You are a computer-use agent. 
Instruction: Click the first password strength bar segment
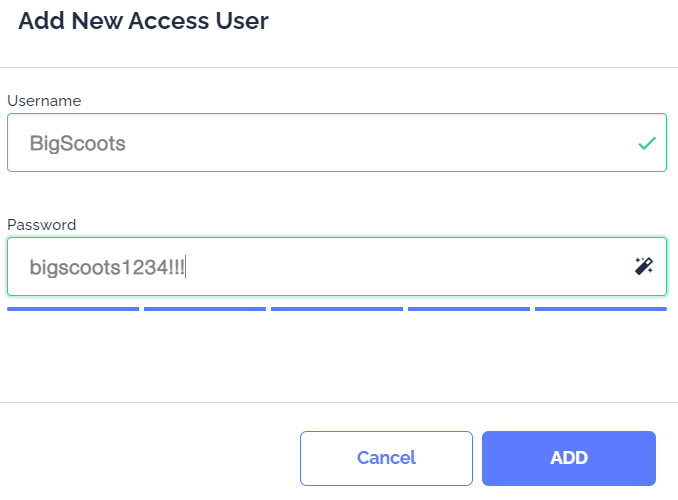(73, 309)
